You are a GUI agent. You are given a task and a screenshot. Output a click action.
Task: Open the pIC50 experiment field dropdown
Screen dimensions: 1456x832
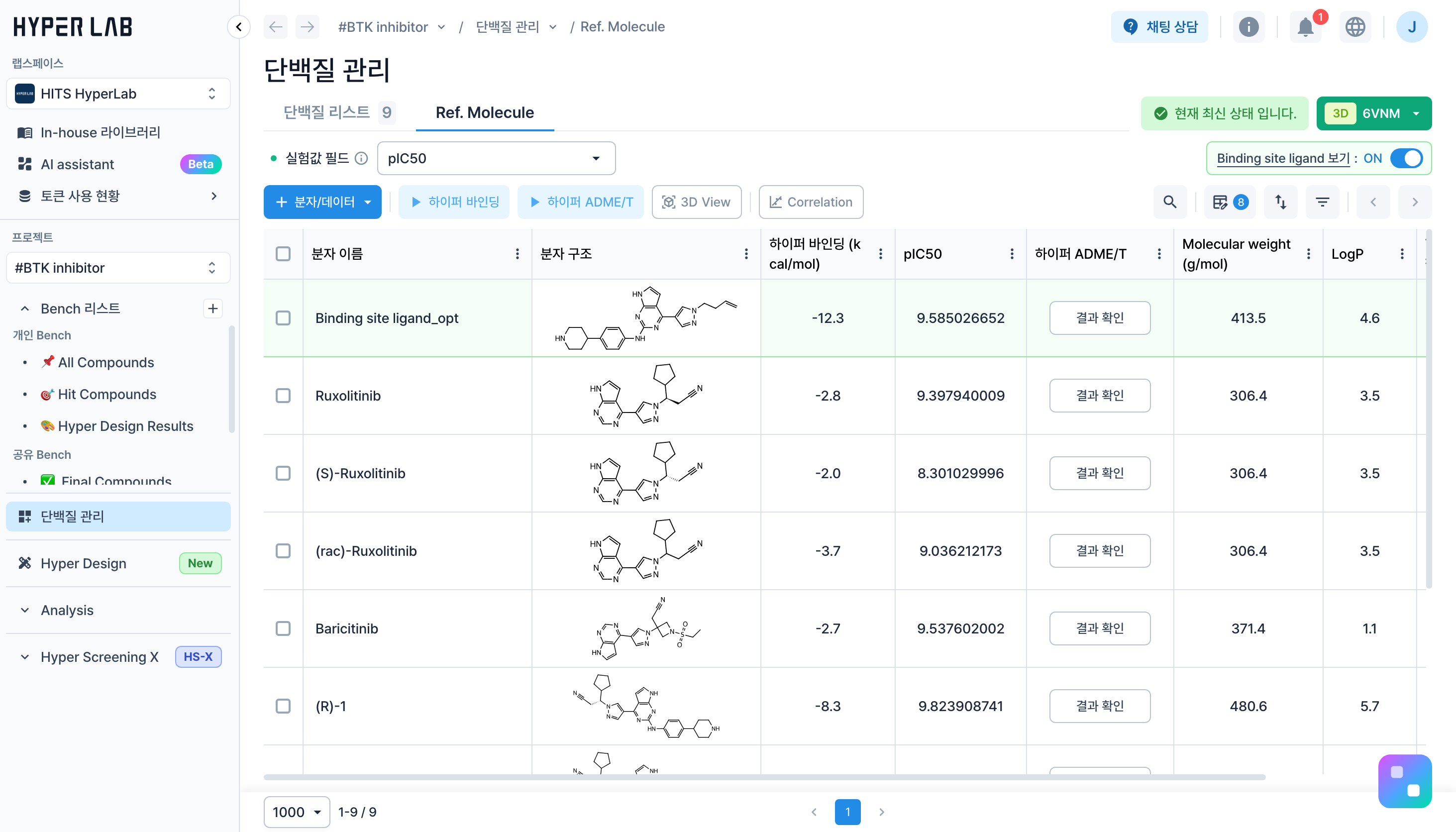click(x=496, y=158)
